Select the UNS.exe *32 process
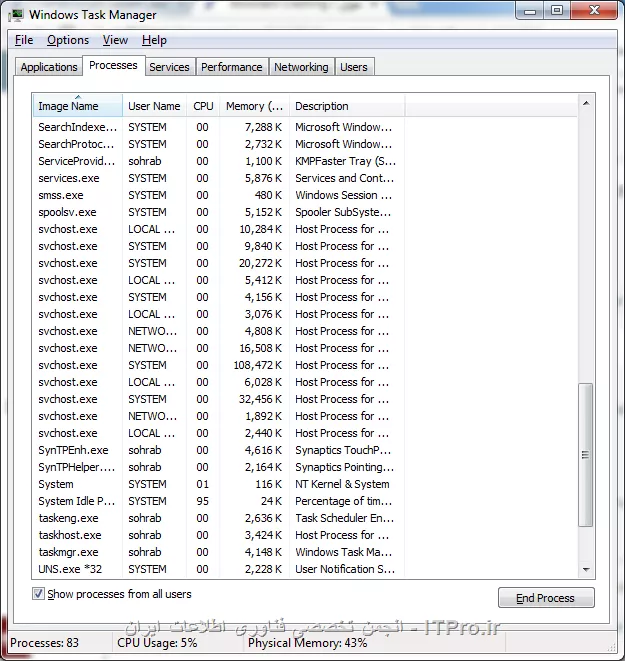This screenshot has width=625, height=661. pos(219,569)
